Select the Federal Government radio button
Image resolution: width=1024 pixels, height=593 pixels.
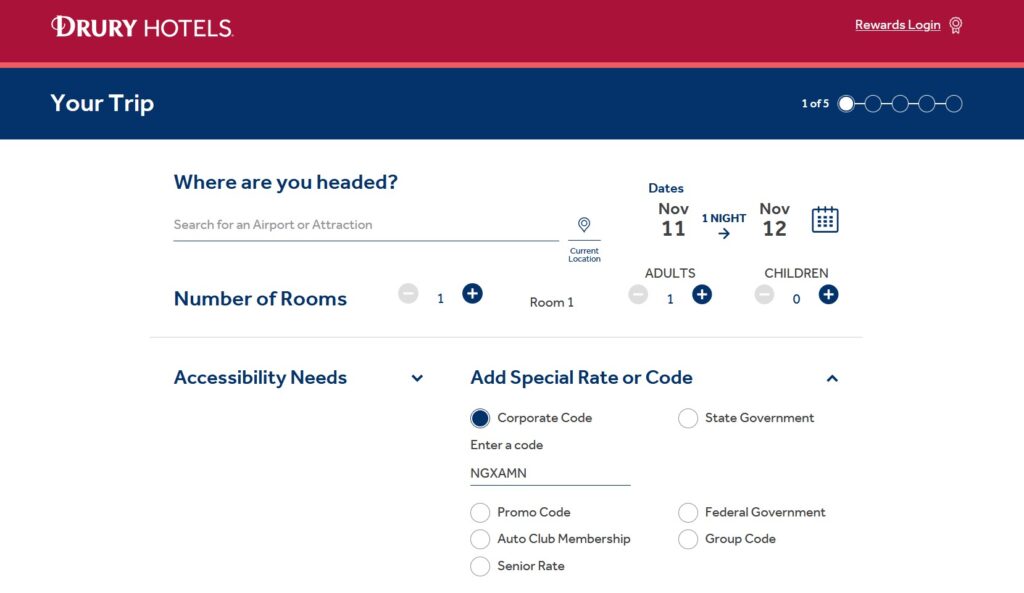(688, 513)
